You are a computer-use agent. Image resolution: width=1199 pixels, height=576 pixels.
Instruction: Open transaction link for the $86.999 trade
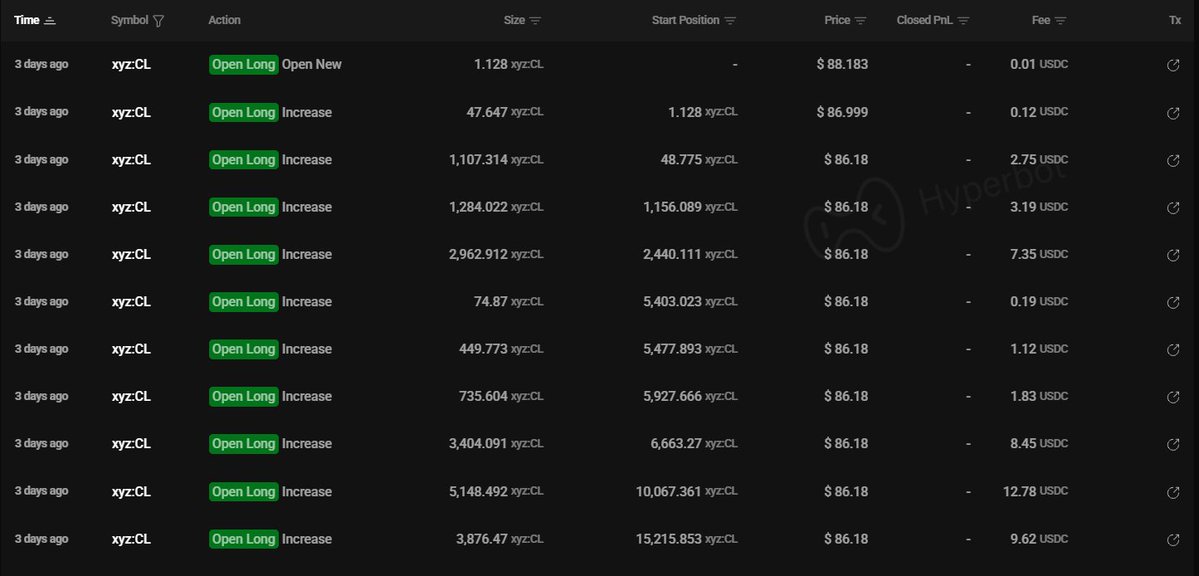click(x=1173, y=113)
